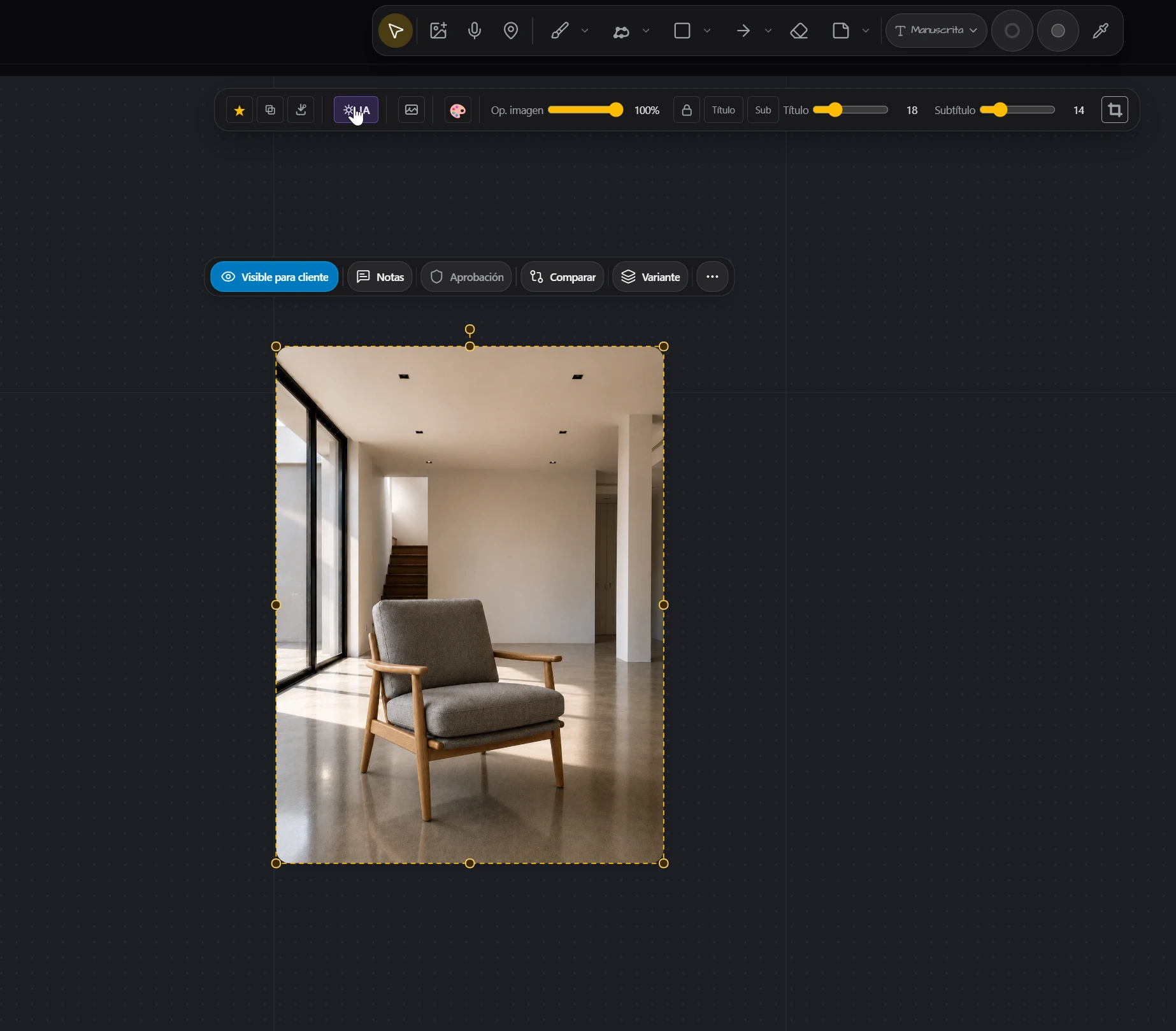1176x1031 pixels.
Task: Click the color palette icon
Action: tap(457, 110)
